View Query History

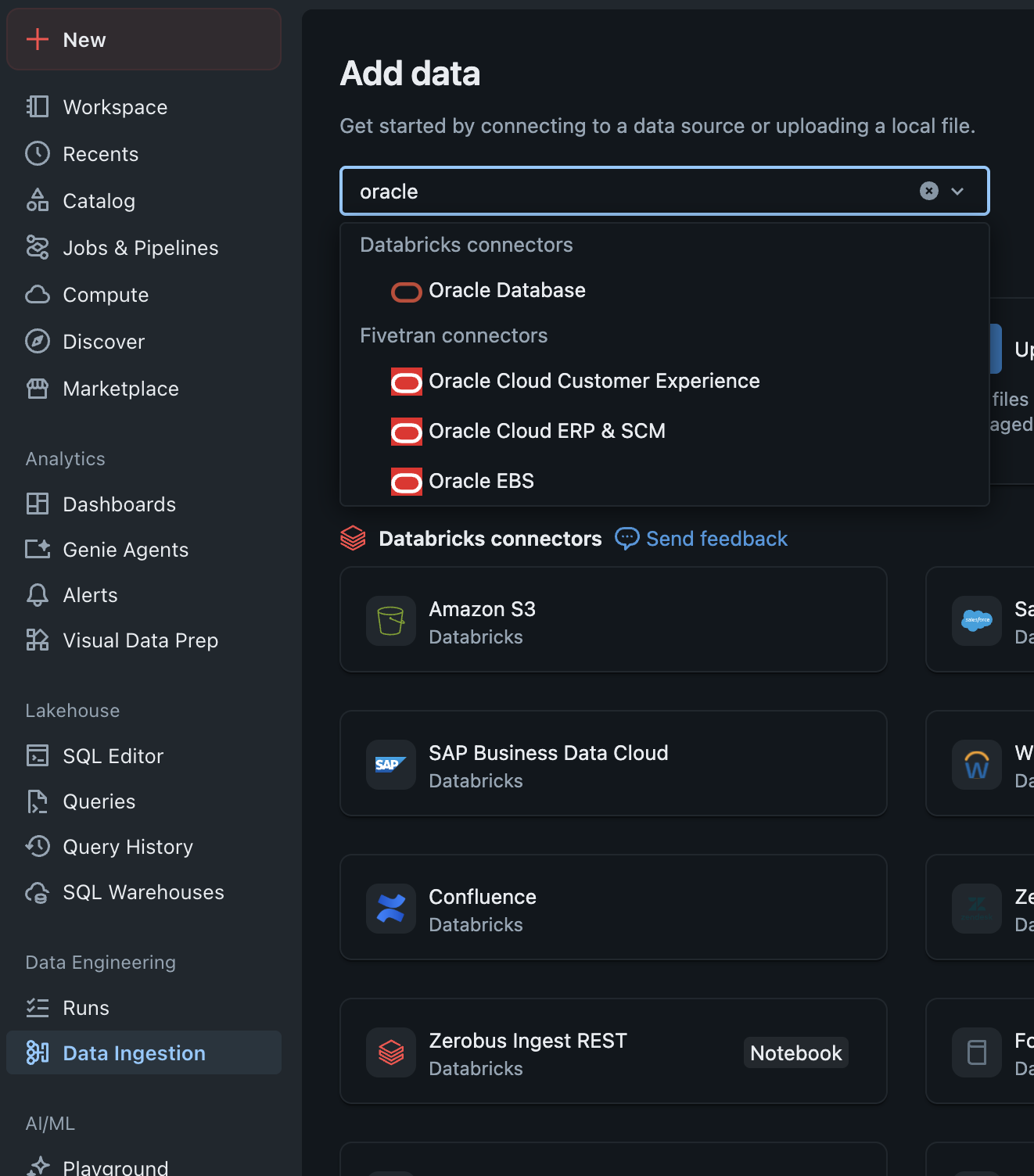click(x=144, y=846)
